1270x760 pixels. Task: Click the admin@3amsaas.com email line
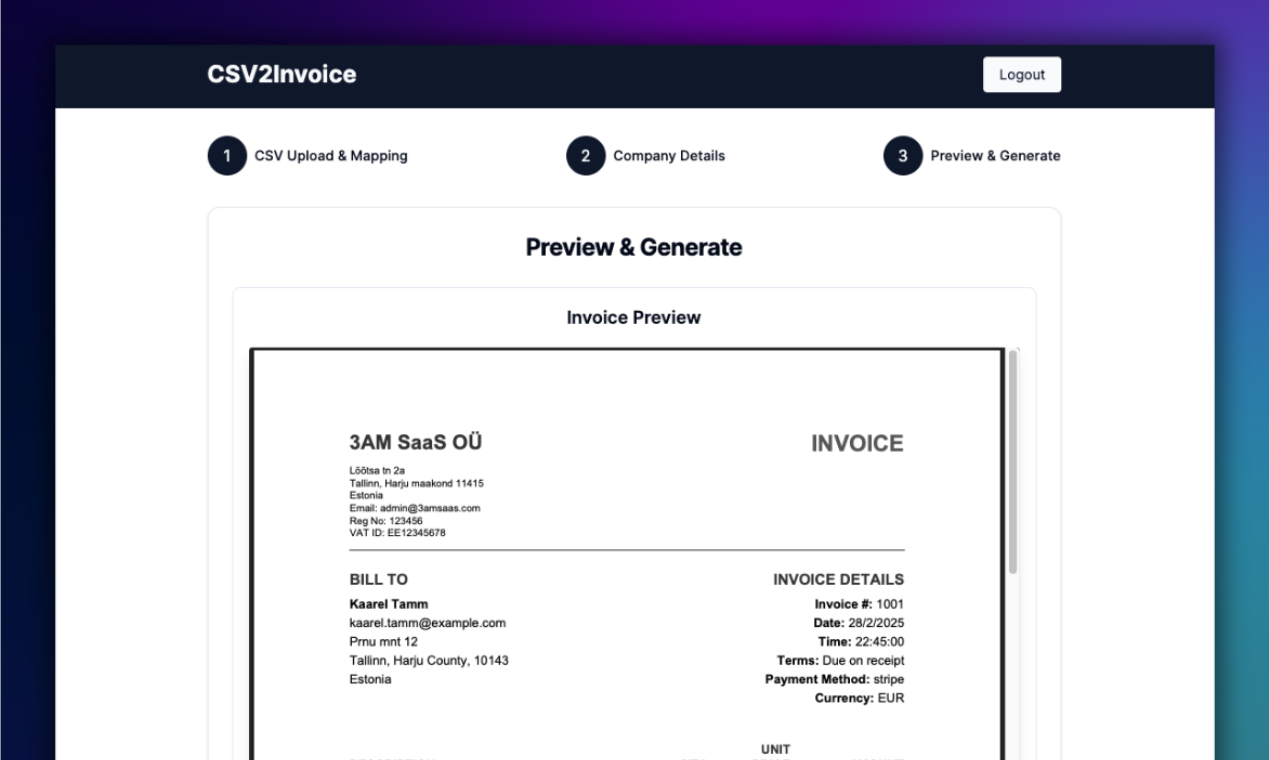pyautogui.click(x=414, y=508)
